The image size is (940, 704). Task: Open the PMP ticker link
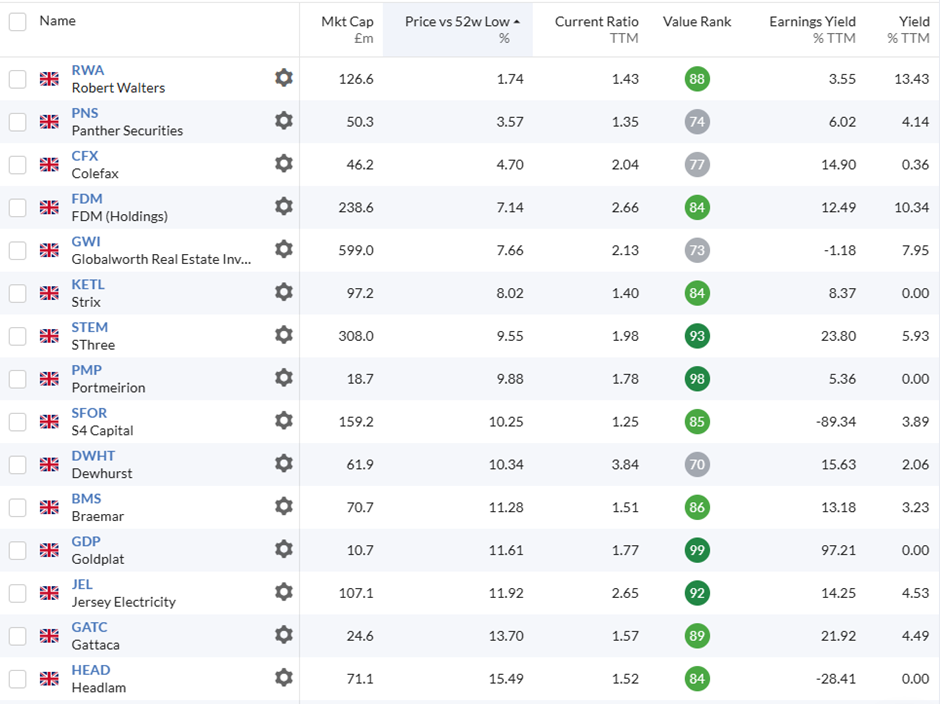click(86, 370)
